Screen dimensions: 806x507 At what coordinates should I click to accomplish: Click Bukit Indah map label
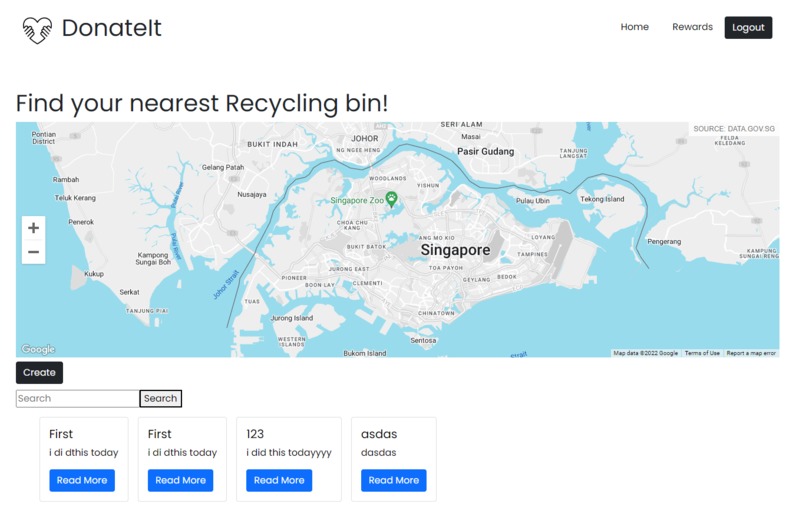272,144
